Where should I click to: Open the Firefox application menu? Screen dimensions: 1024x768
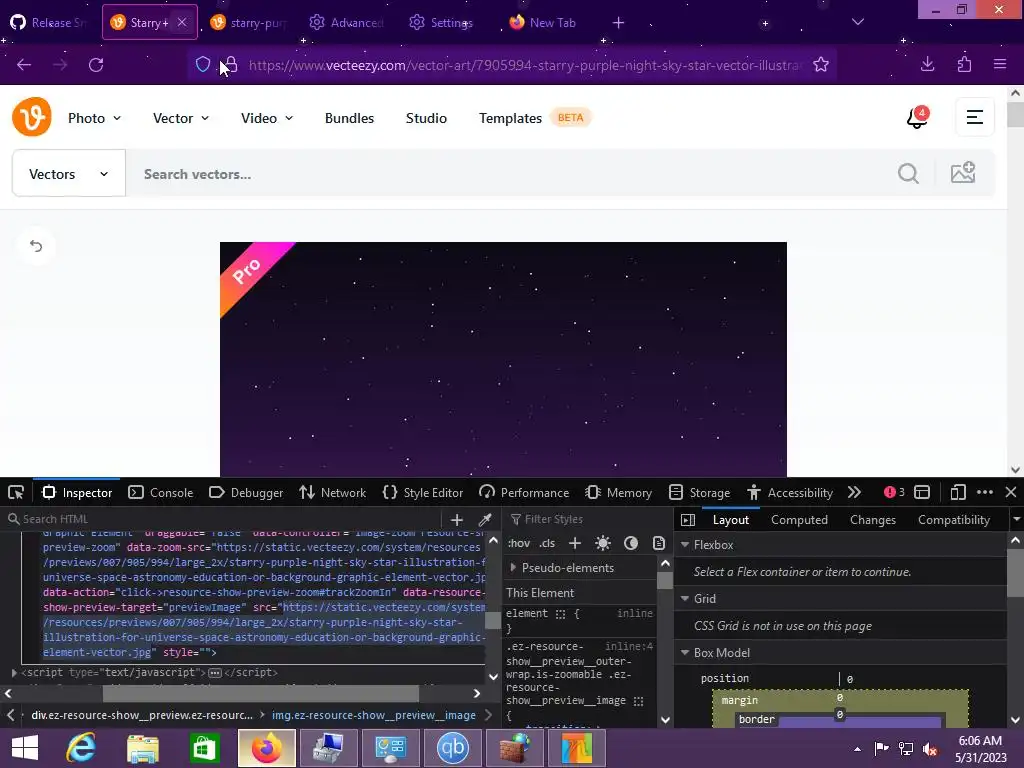point(1000,64)
